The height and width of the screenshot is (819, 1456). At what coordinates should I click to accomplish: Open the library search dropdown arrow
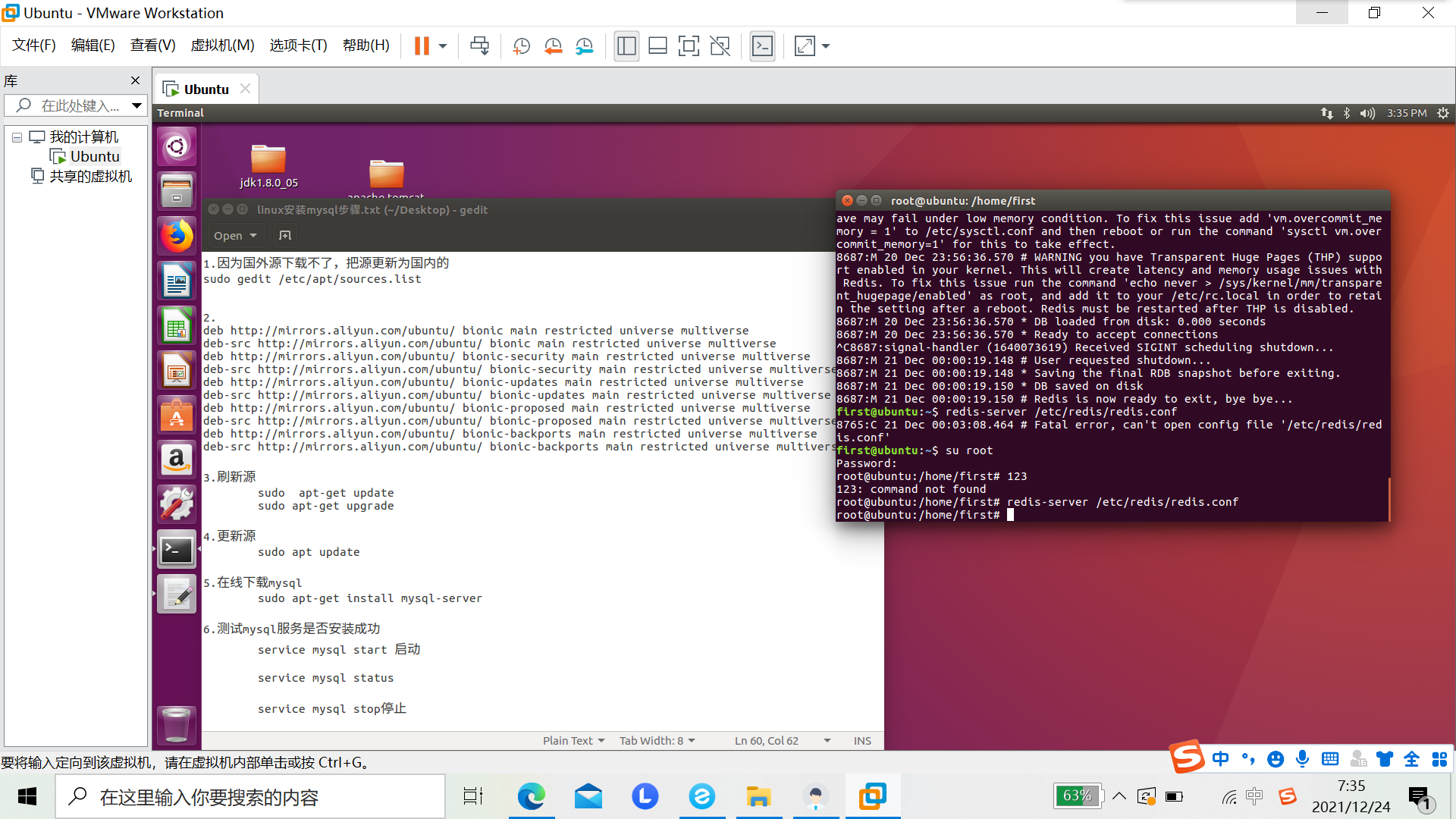136,105
